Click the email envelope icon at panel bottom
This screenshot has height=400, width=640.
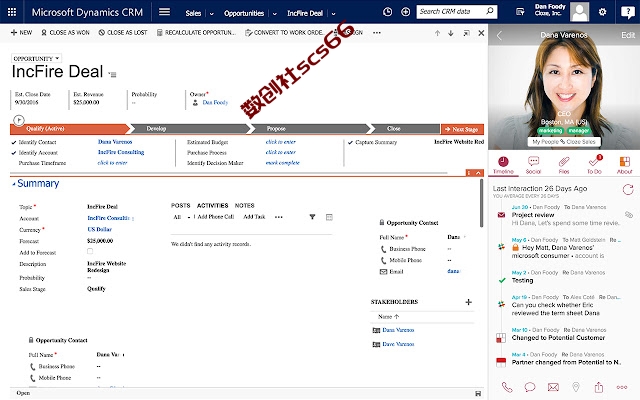(x=553, y=387)
